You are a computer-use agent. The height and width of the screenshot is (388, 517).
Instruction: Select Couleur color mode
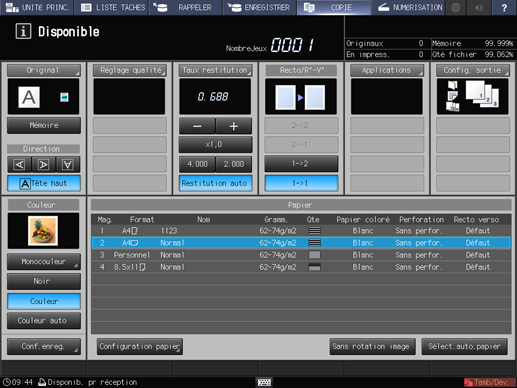44,301
